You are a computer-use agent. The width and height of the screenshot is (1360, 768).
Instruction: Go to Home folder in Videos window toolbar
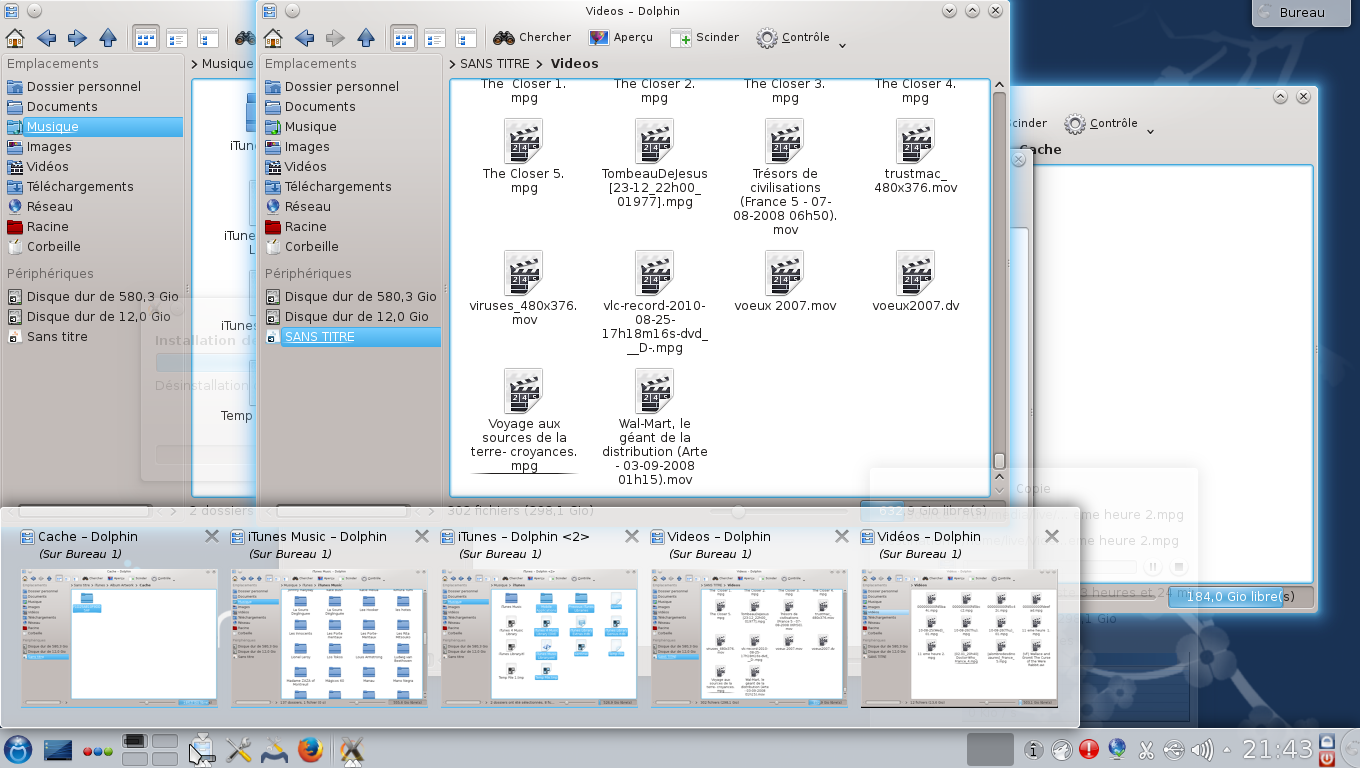point(273,38)
